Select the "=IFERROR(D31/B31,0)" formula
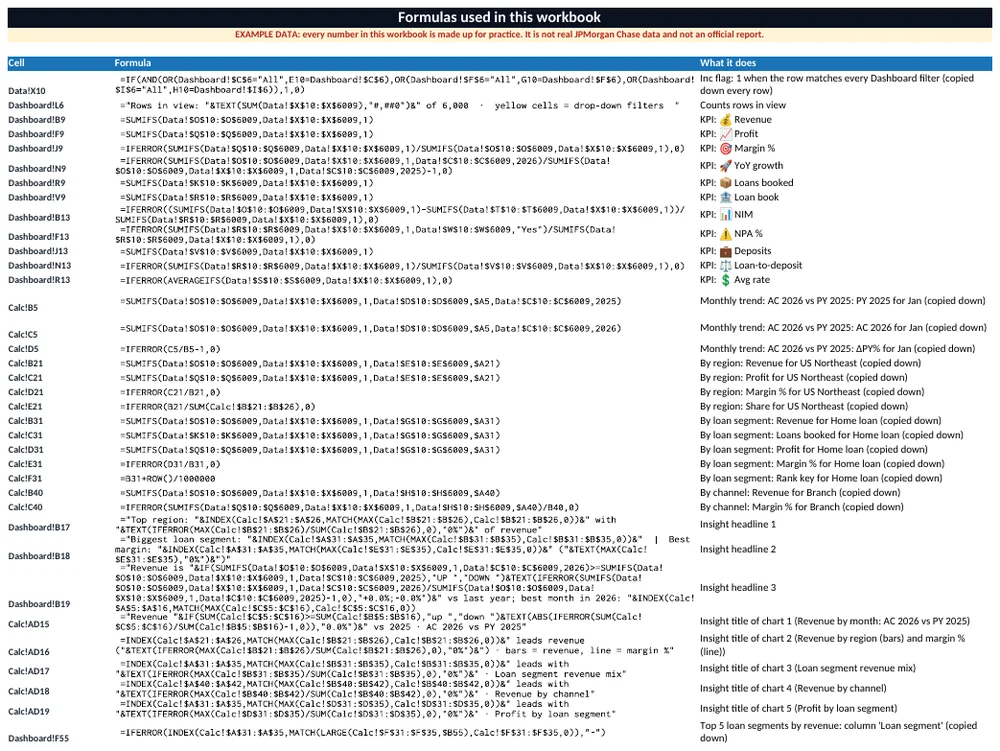This screenshot has height=751, width=1000. (x=170, y=465)
